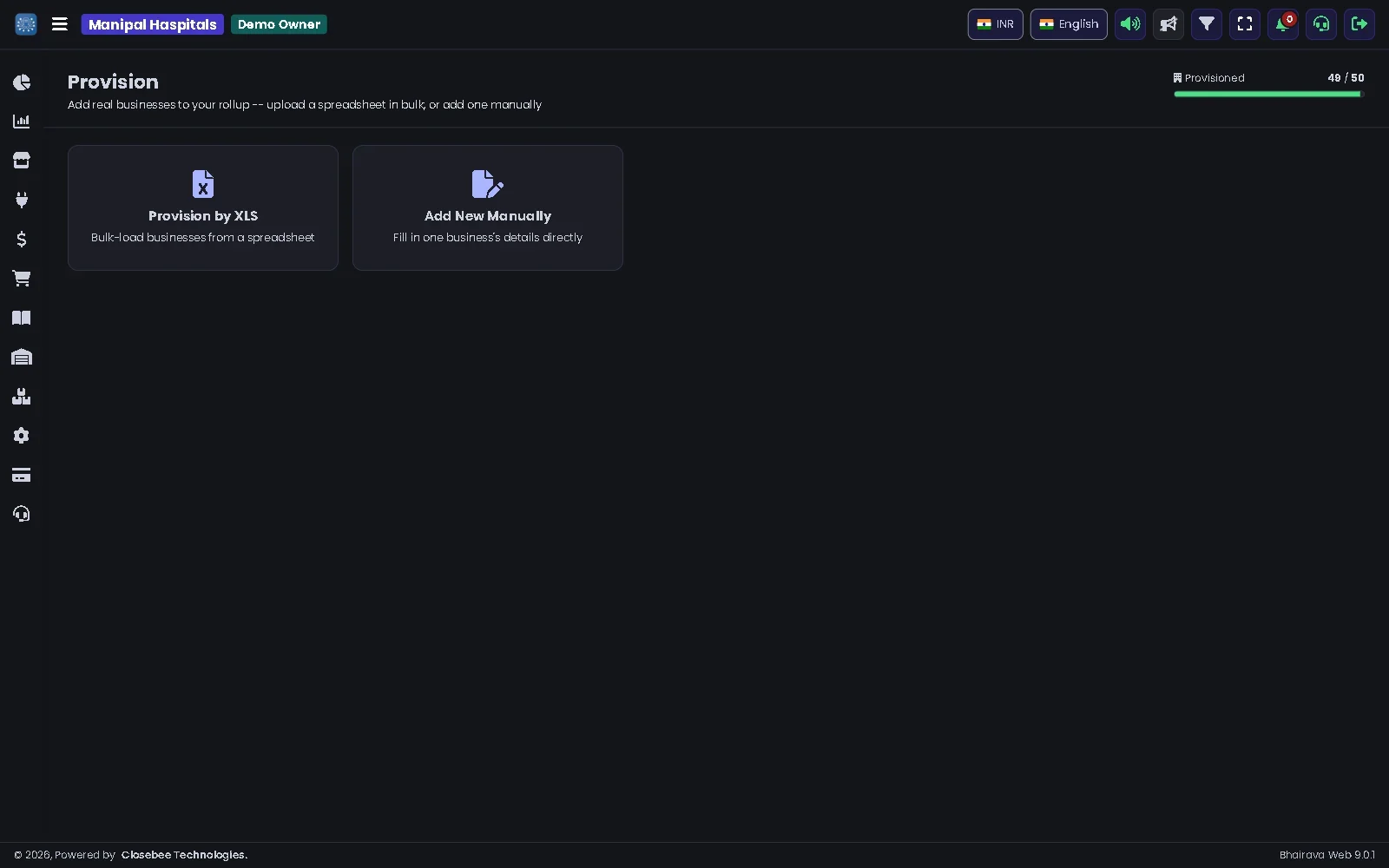Toggle the hamburger menu sidebar

[x=60, y=24]
